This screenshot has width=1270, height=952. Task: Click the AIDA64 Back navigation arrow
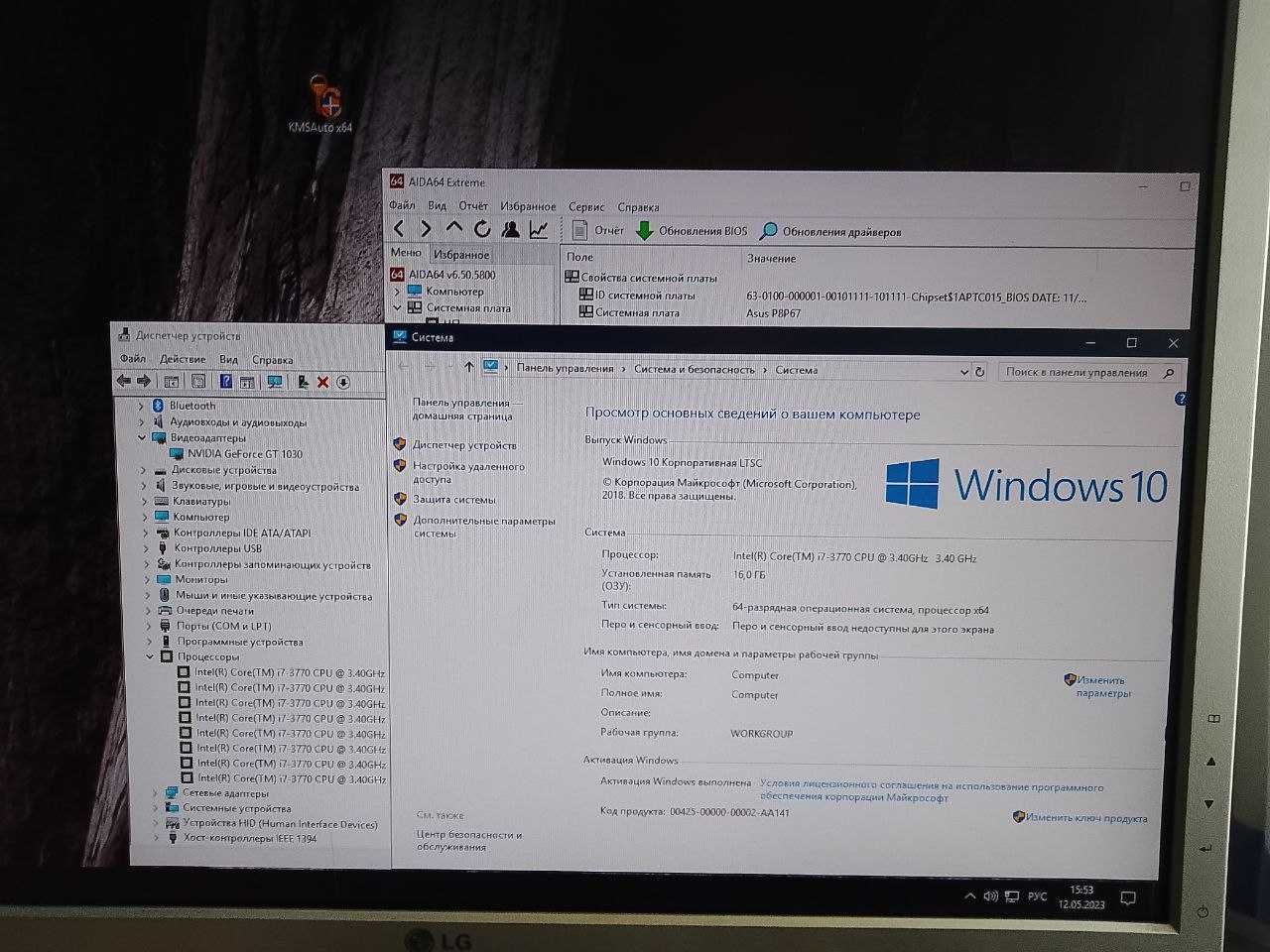[399, 229]
